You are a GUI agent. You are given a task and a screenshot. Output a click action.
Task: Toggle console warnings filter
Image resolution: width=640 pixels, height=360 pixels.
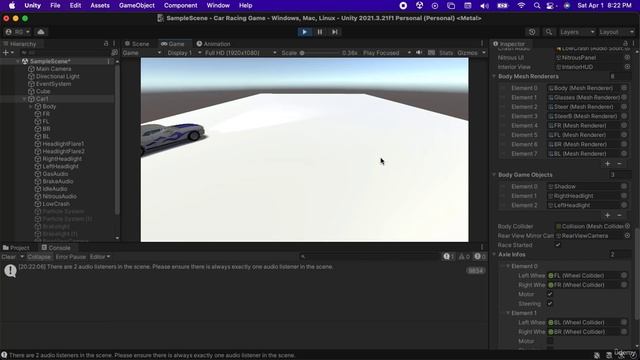(x=464, y=257)
